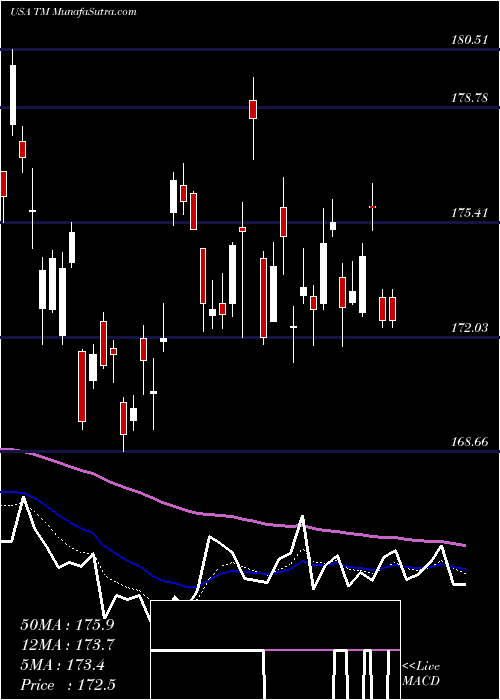Click the lowest red candle near 168.66
500x700 pixels.
[x=123, y=424]
